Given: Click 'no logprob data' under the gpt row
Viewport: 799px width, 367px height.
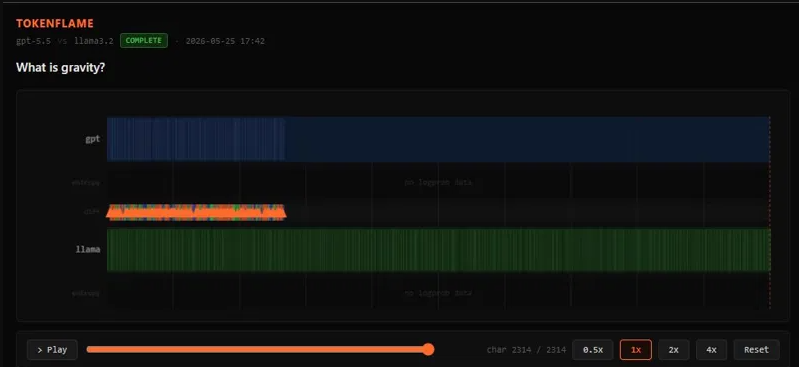Looking at the screenshot, I should pyautogui.click(x=438, y=182).
